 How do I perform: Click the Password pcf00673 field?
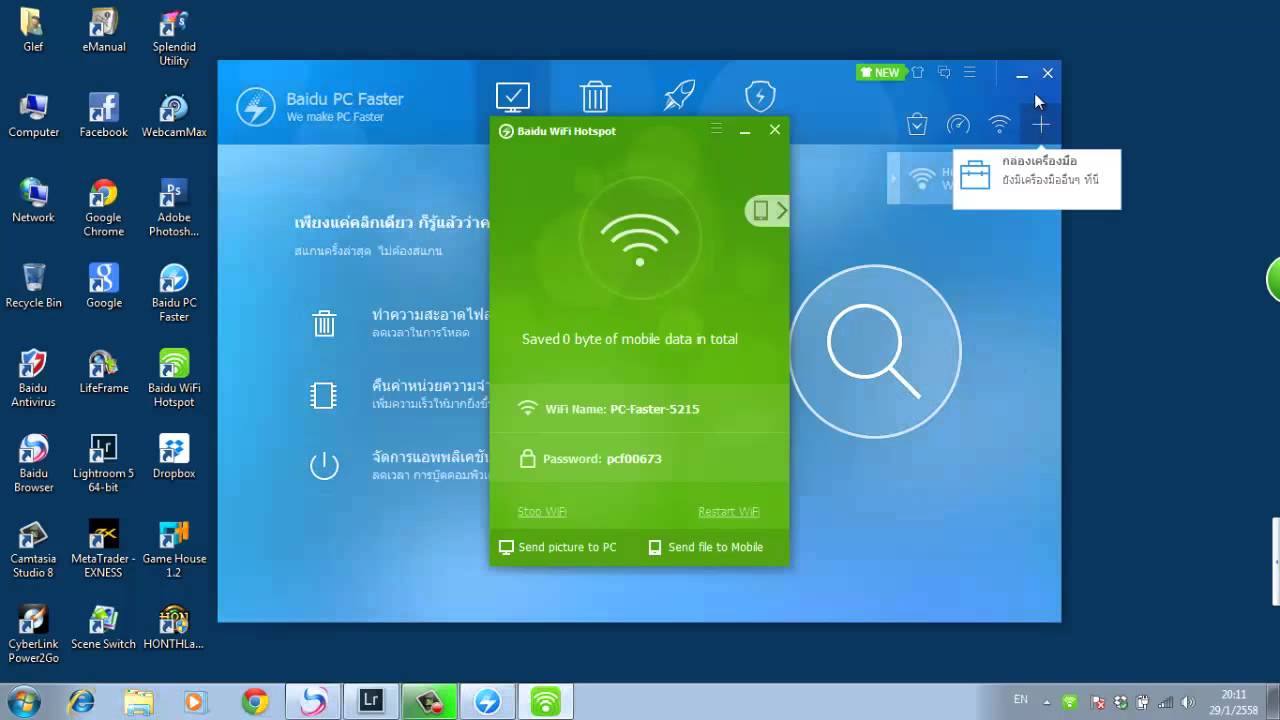[640, 459]
